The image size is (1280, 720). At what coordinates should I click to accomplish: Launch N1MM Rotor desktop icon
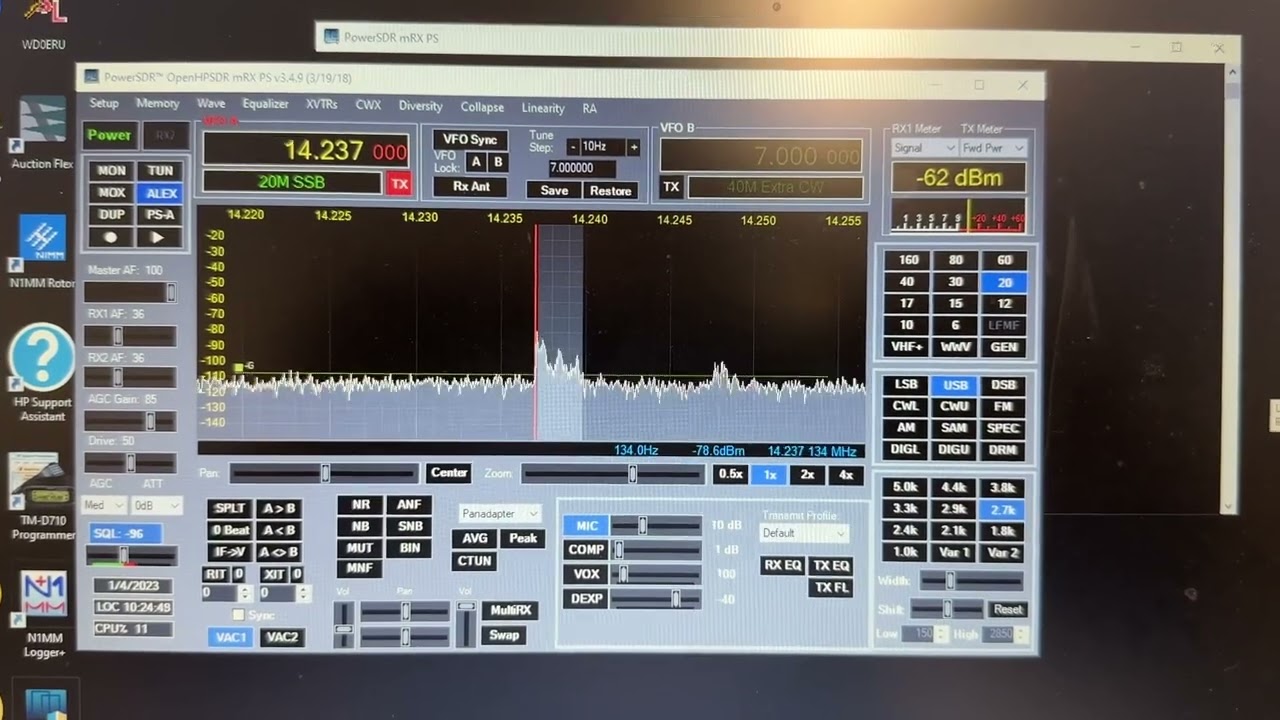click(42, 251)
